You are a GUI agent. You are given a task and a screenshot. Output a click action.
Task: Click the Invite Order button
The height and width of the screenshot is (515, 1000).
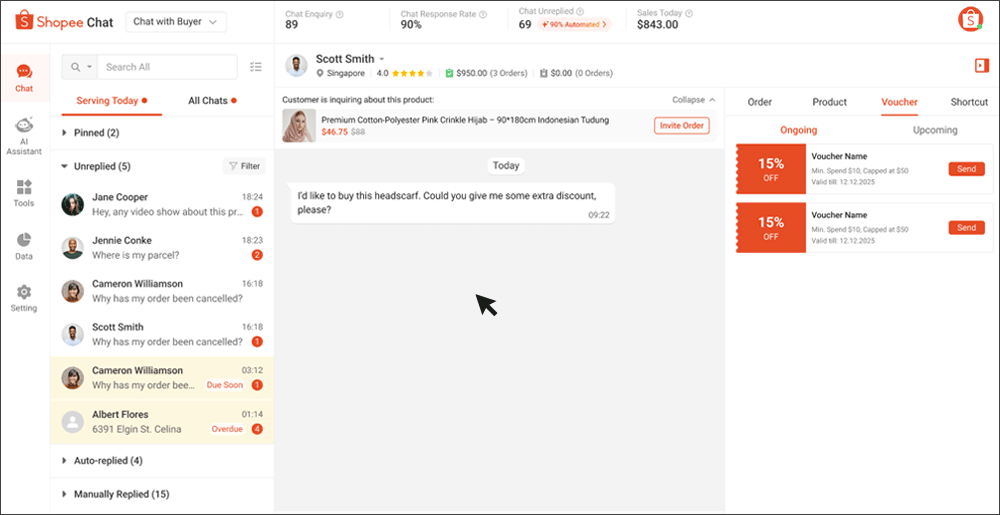(x=681, y=126)
